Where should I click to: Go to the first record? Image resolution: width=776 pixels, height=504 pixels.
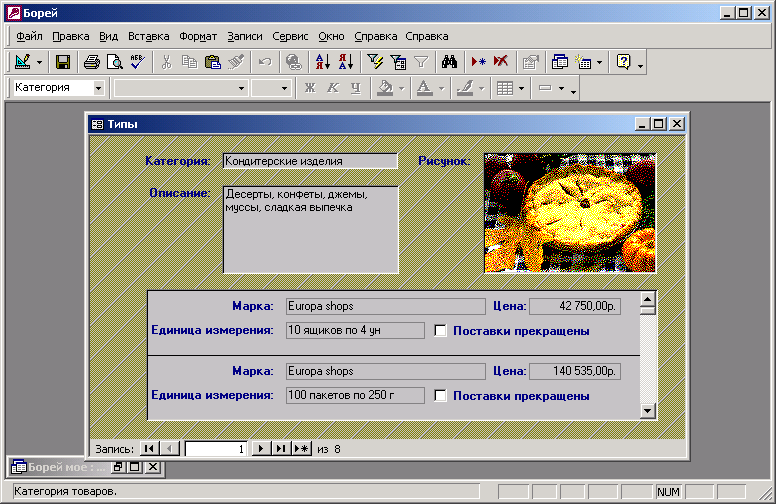149,449
